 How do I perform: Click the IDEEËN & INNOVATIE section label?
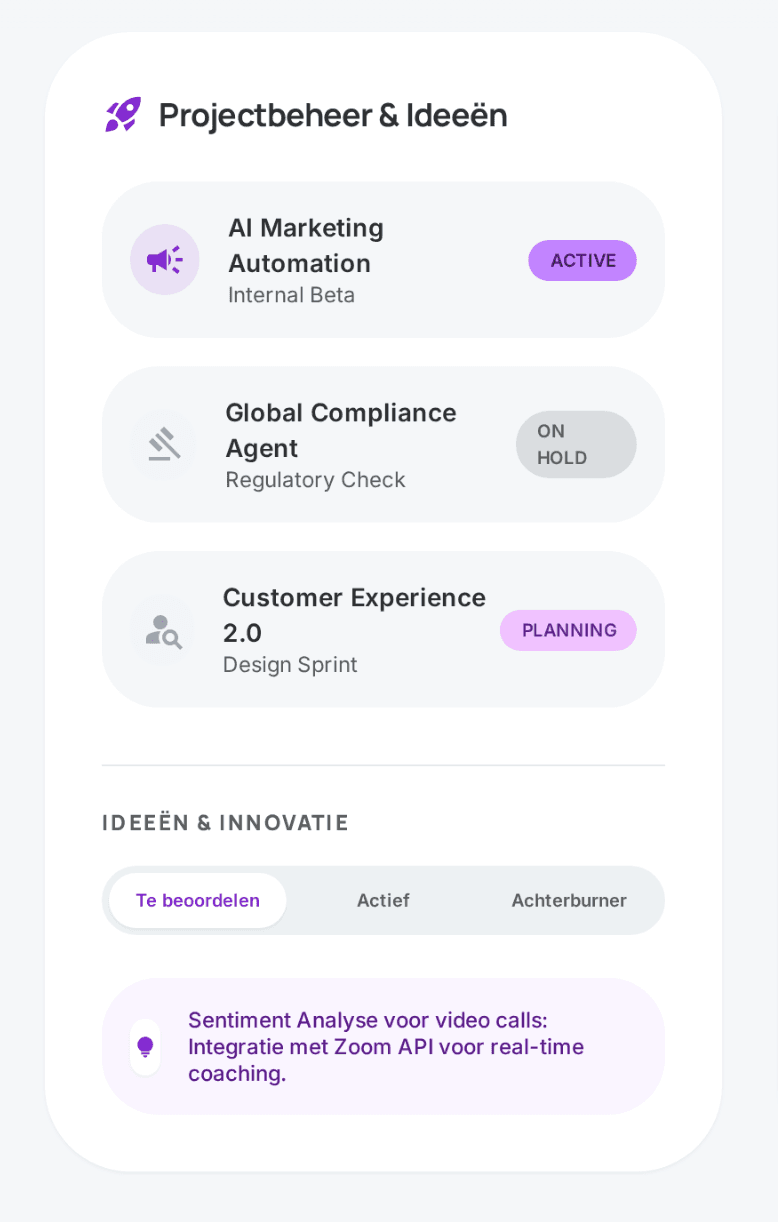225,823
